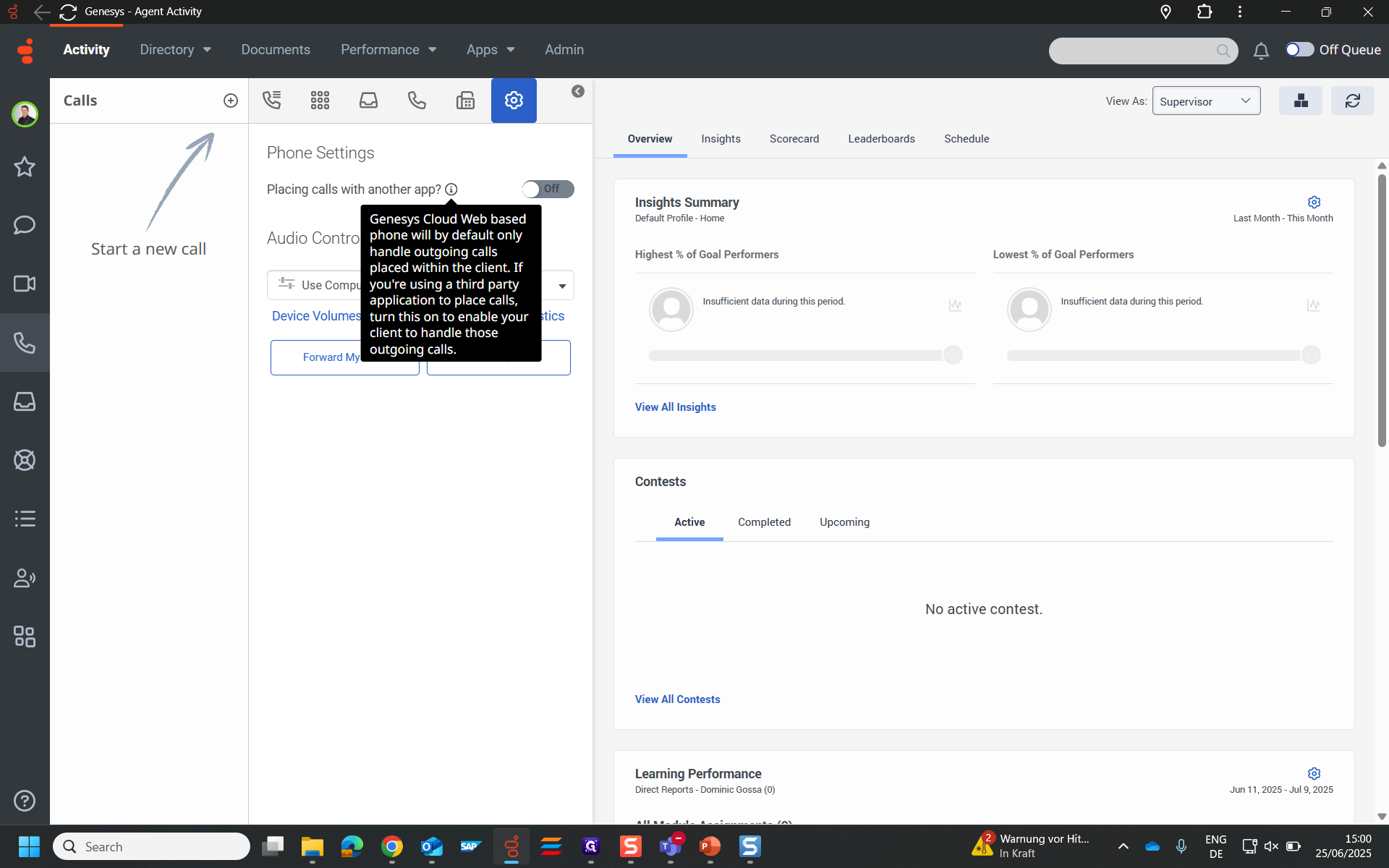1389x868 pixels.
Task: Open trend chart icon for Lowest performers
Action: tap(1313, 305)
